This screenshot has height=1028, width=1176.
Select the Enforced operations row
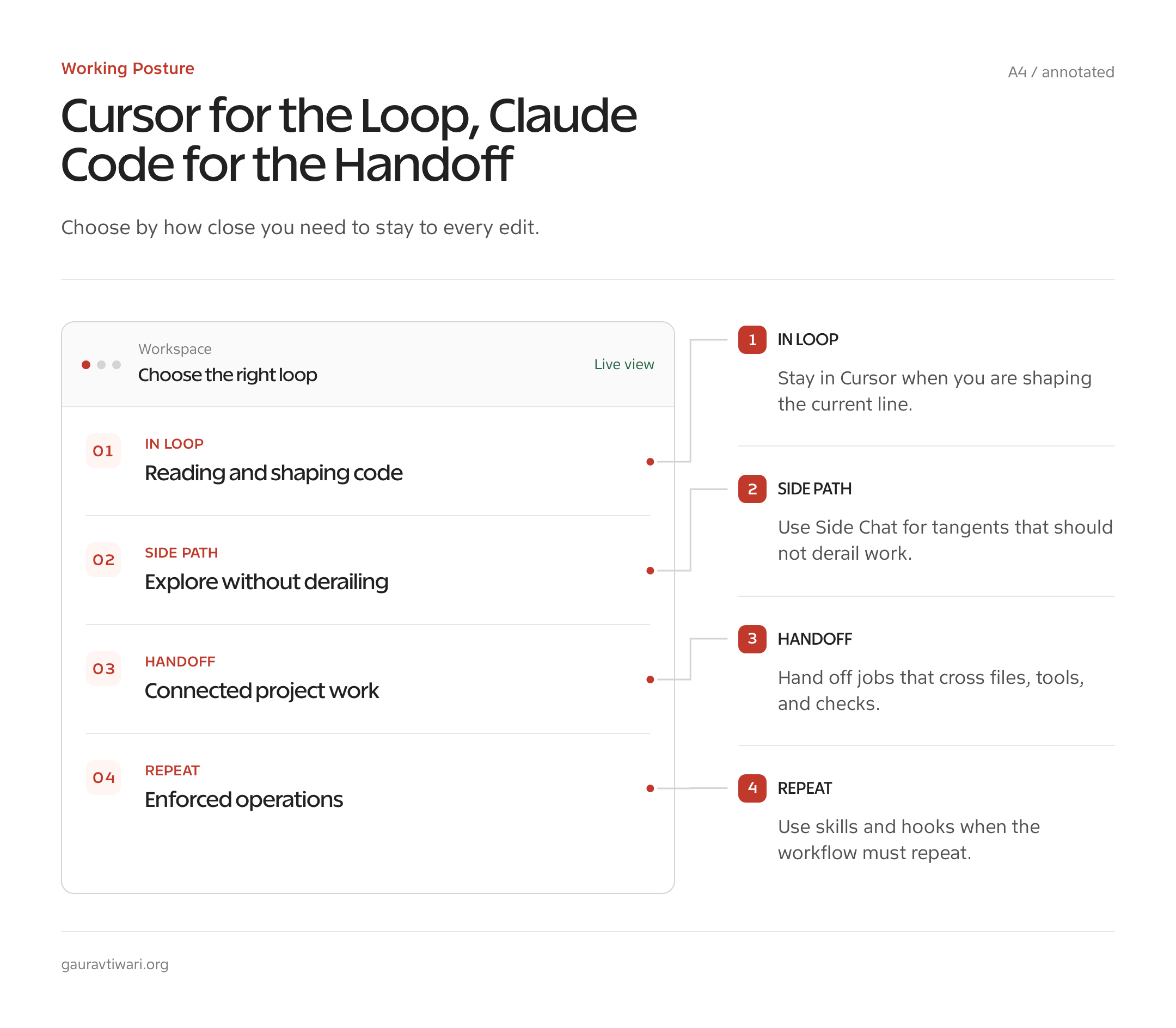367,789
